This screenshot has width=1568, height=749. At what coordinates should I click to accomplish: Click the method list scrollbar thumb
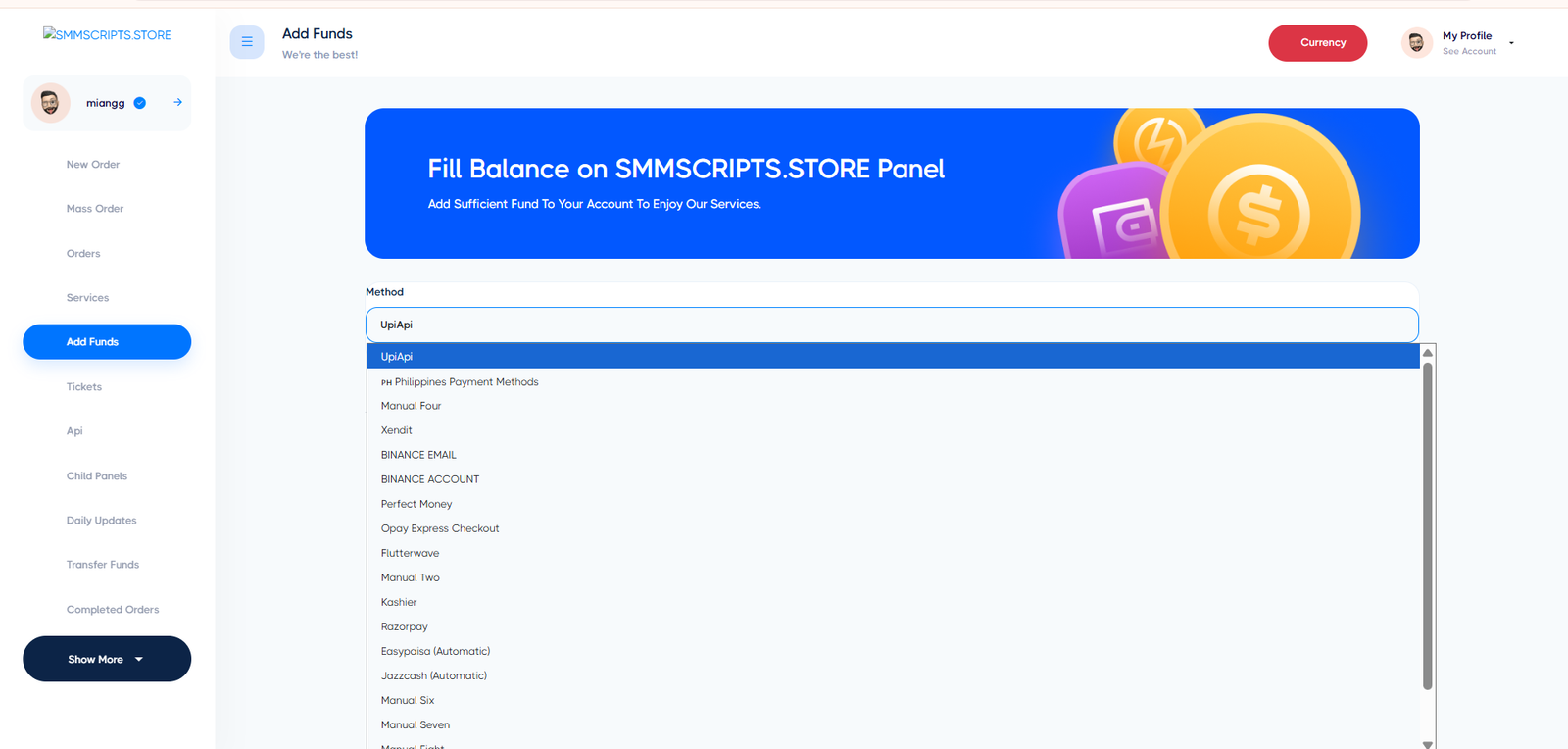coord(1428,526)
